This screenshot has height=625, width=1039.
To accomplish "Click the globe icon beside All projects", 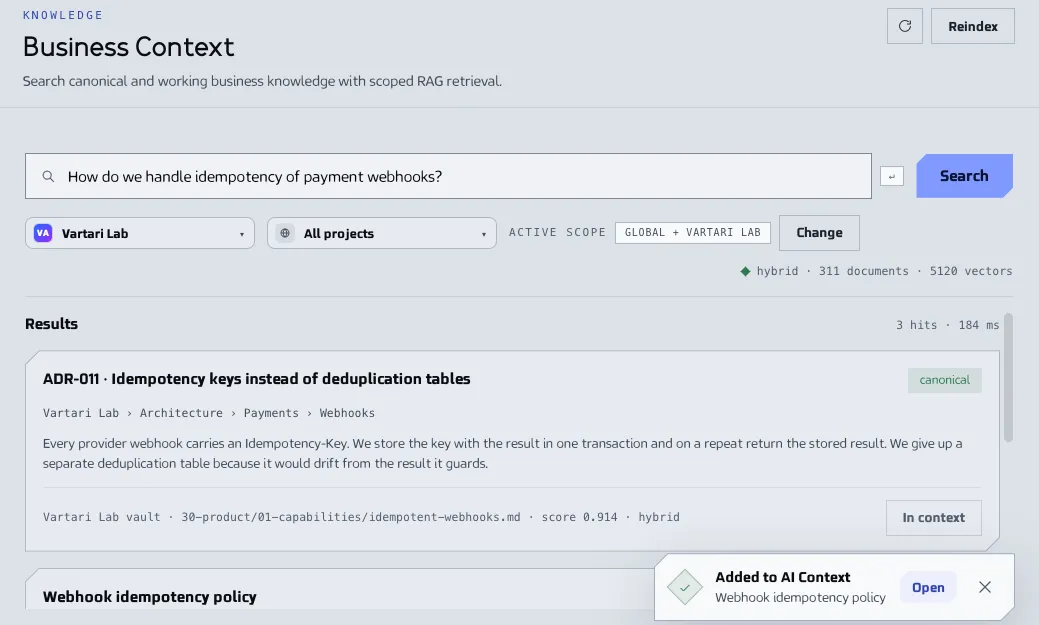I will (x=285, y=233).
